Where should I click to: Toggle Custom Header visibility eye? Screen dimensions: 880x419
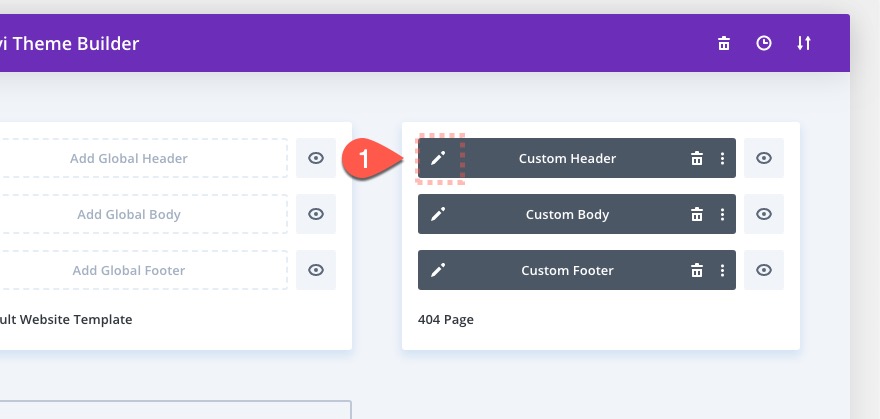(x=764, y=158)
